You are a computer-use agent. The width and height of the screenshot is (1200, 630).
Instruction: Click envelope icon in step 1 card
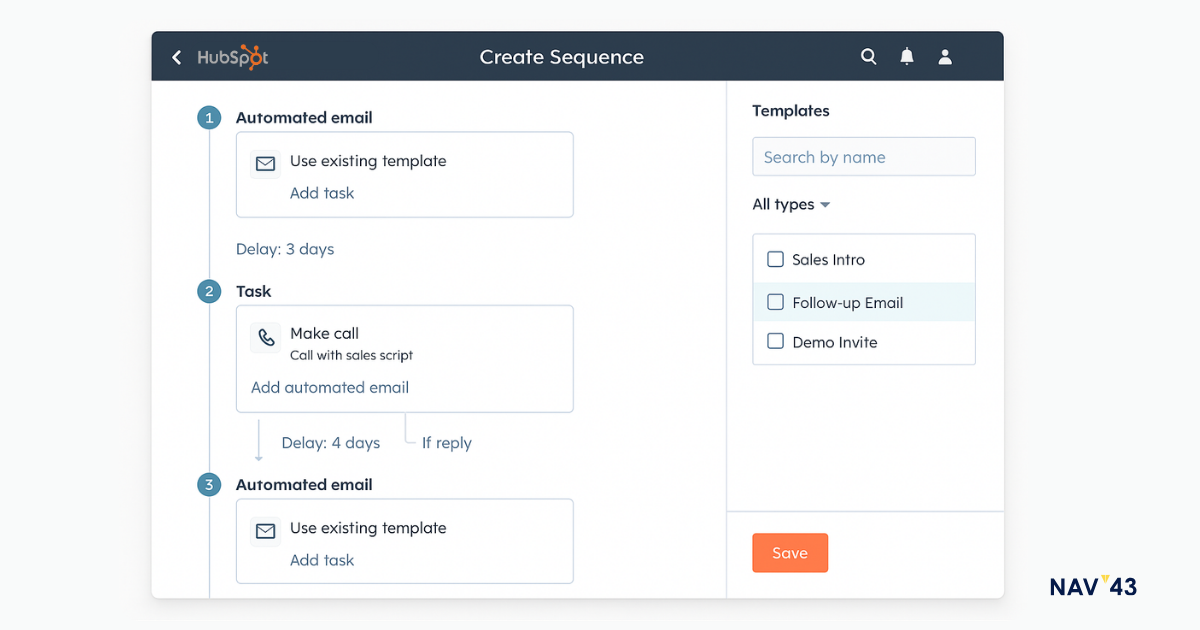tap(265, 163)
